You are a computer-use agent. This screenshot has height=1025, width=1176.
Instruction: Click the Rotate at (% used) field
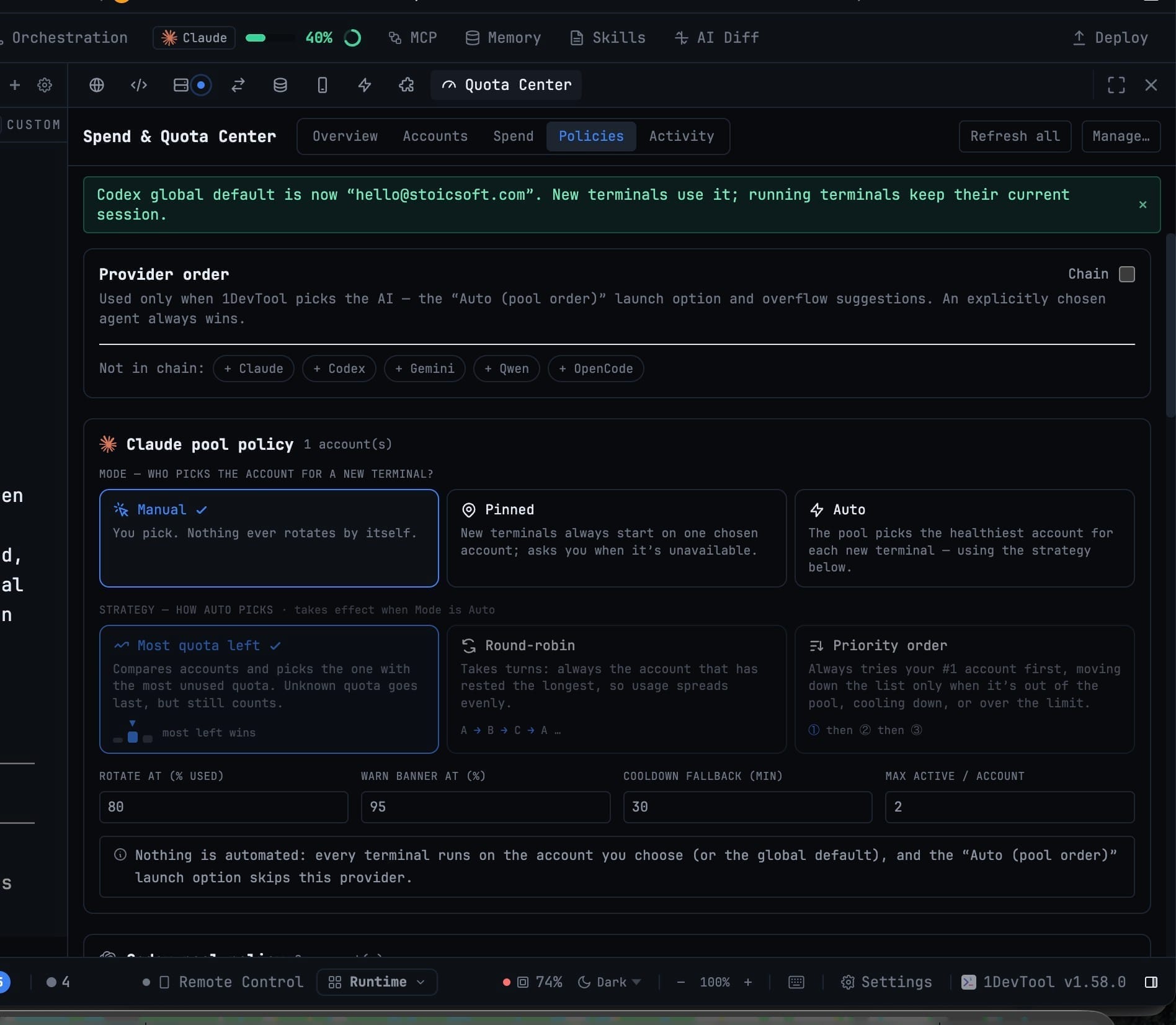coord(224,807)
